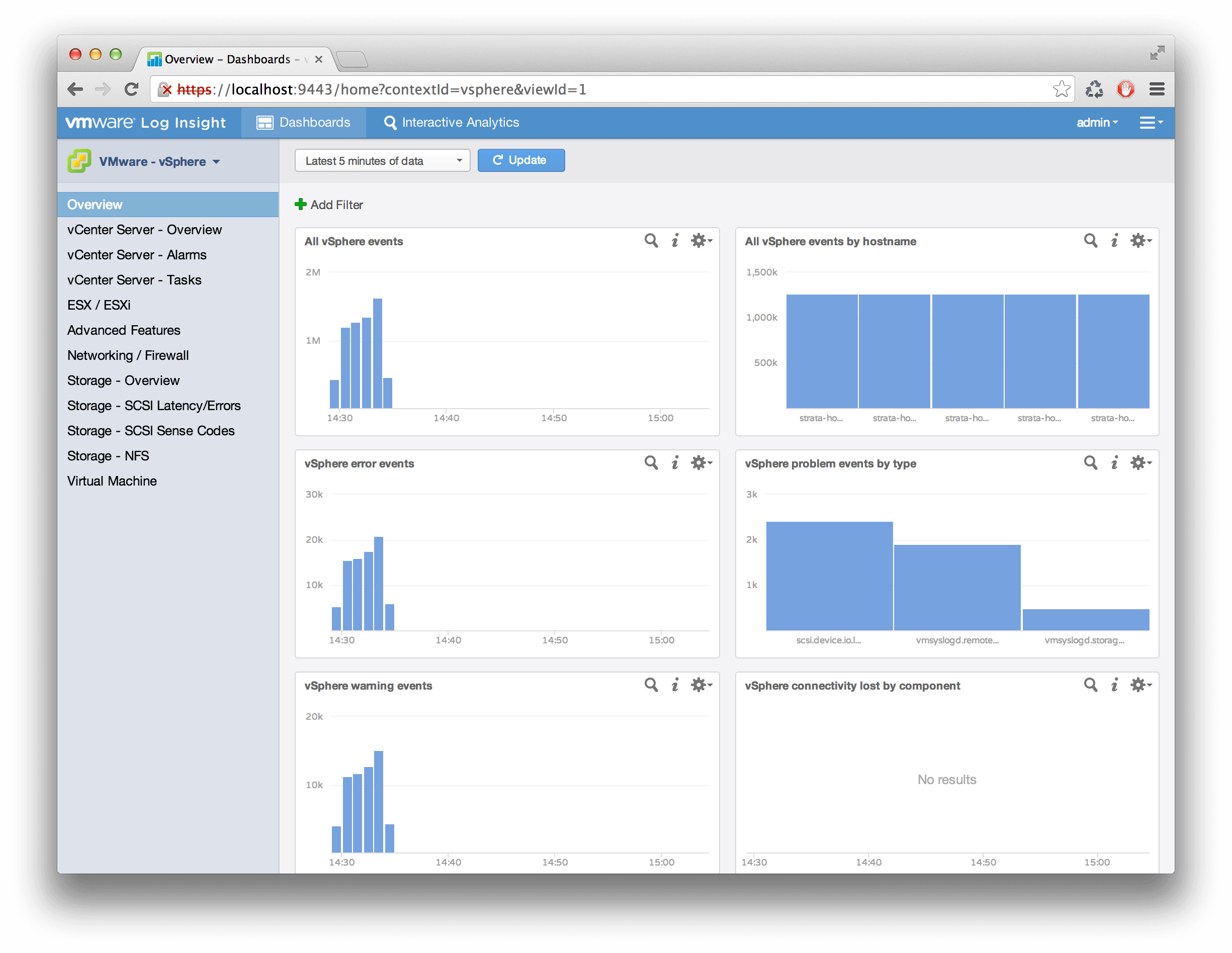Screen dimensions: 1232x953
Task: Click the scsi.device.io bar in problem events
Action: 829,575
